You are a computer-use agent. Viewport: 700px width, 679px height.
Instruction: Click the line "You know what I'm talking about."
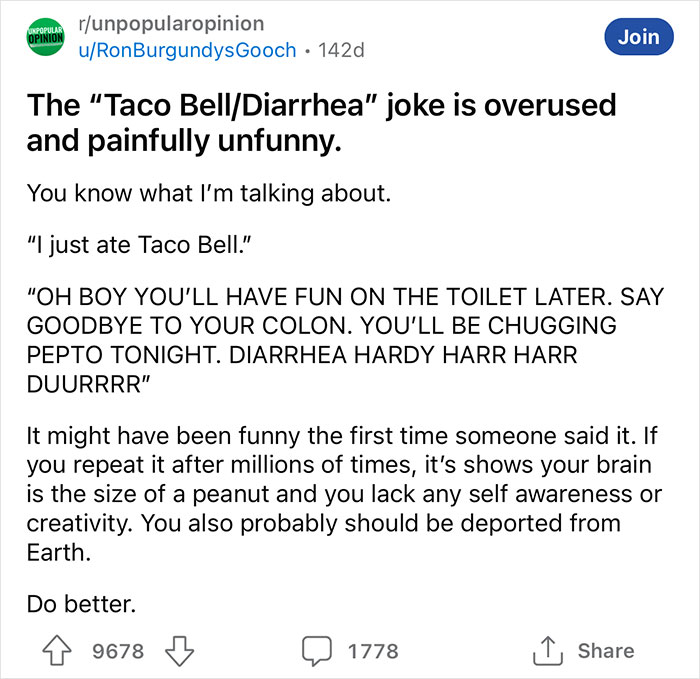click(x=207, y=191)
